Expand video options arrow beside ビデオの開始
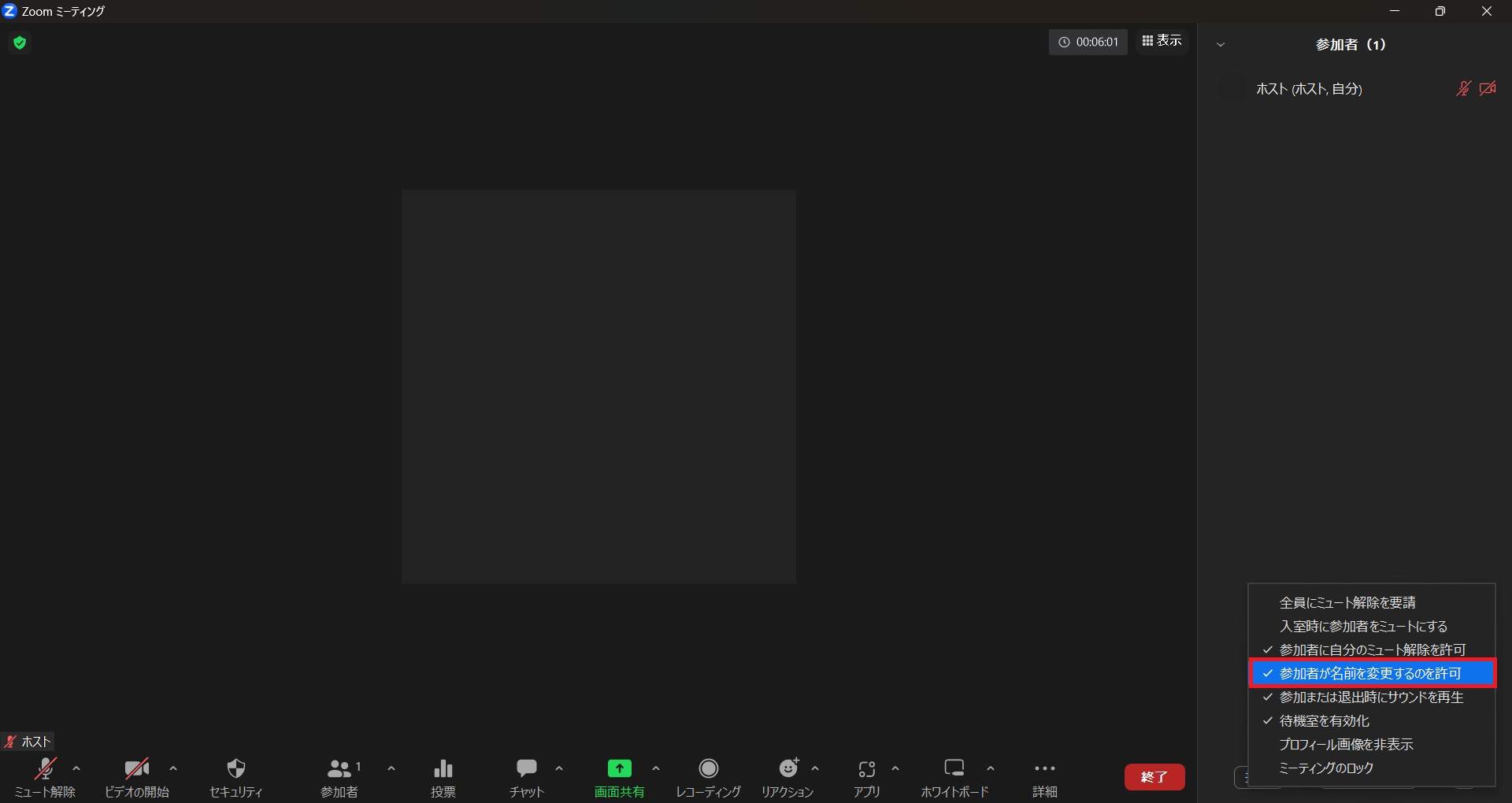Viewport: 1512px width, 803px height. coord(173,768)
